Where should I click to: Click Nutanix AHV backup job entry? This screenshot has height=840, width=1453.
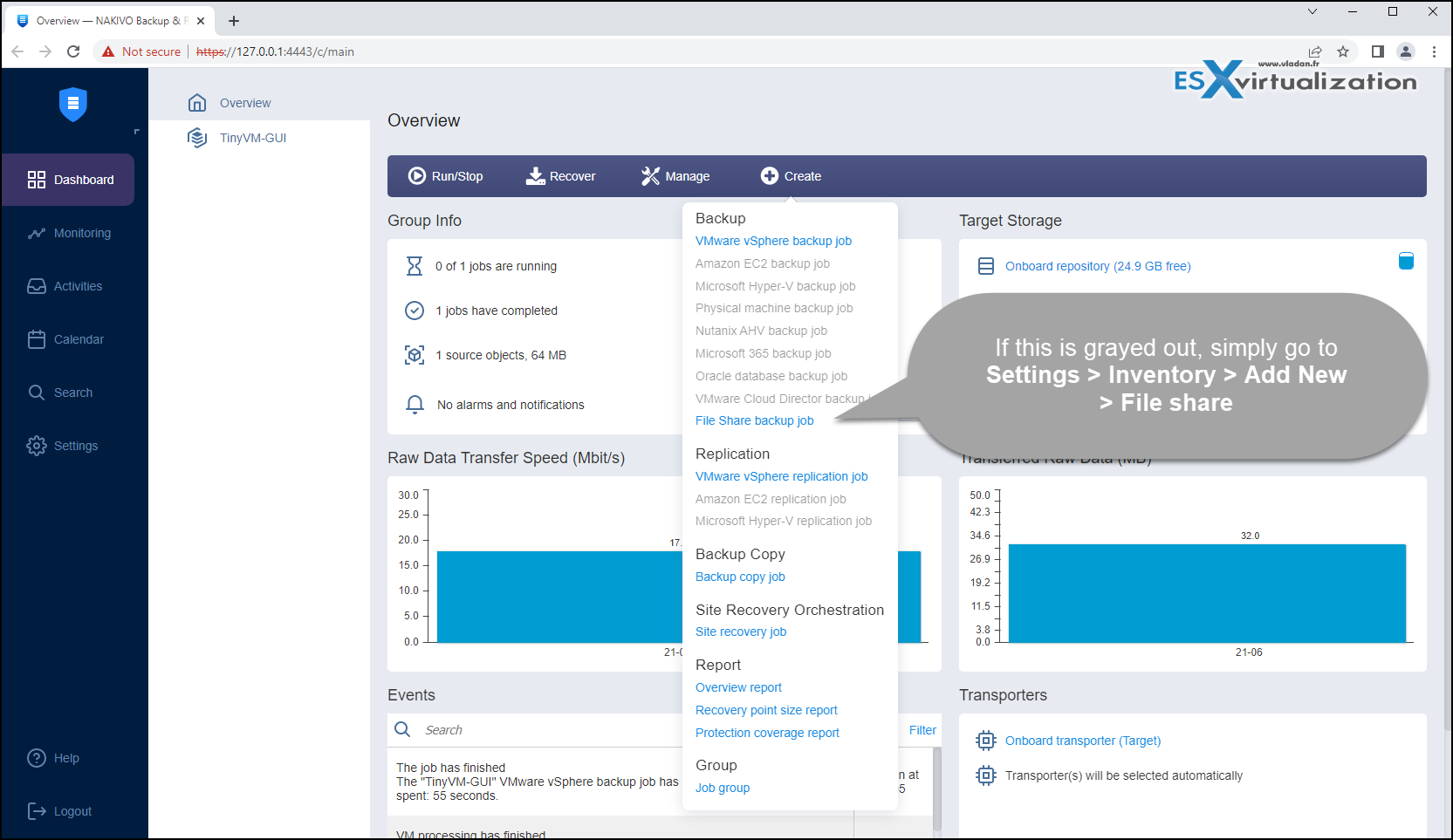click(x=761, y=331)
